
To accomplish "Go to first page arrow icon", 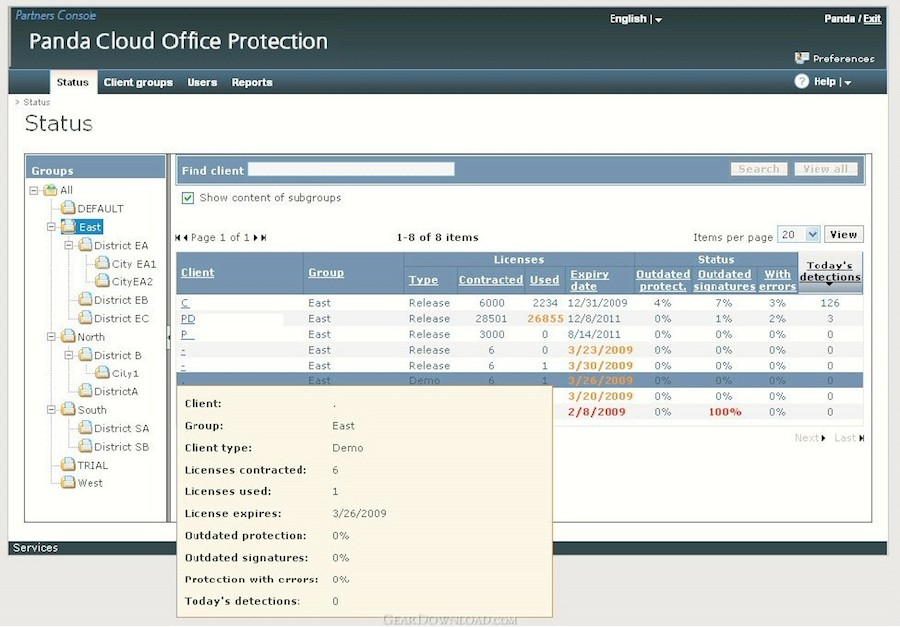I will click(178, 238).
